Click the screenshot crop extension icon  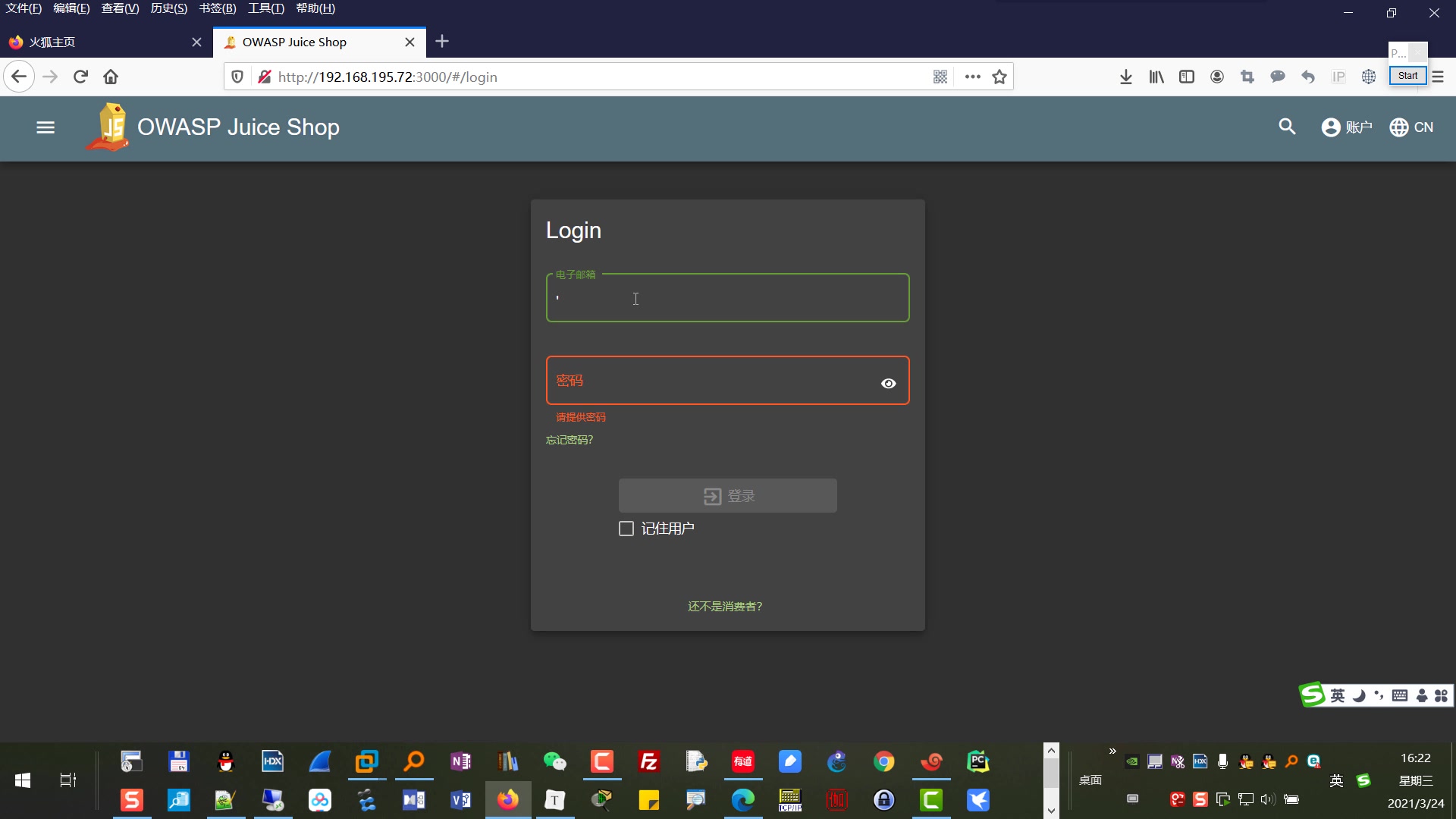(x=1247, y=76)
